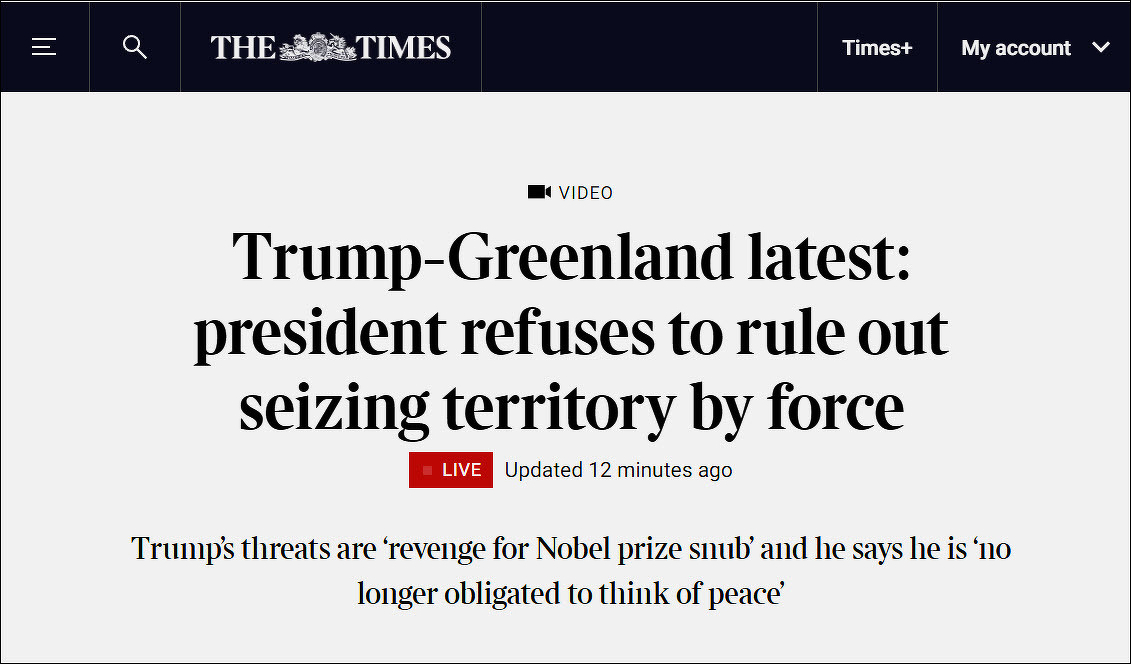Click headline line 'seizing territory by force'
The image size is (1131, 664).
point(571,408)
